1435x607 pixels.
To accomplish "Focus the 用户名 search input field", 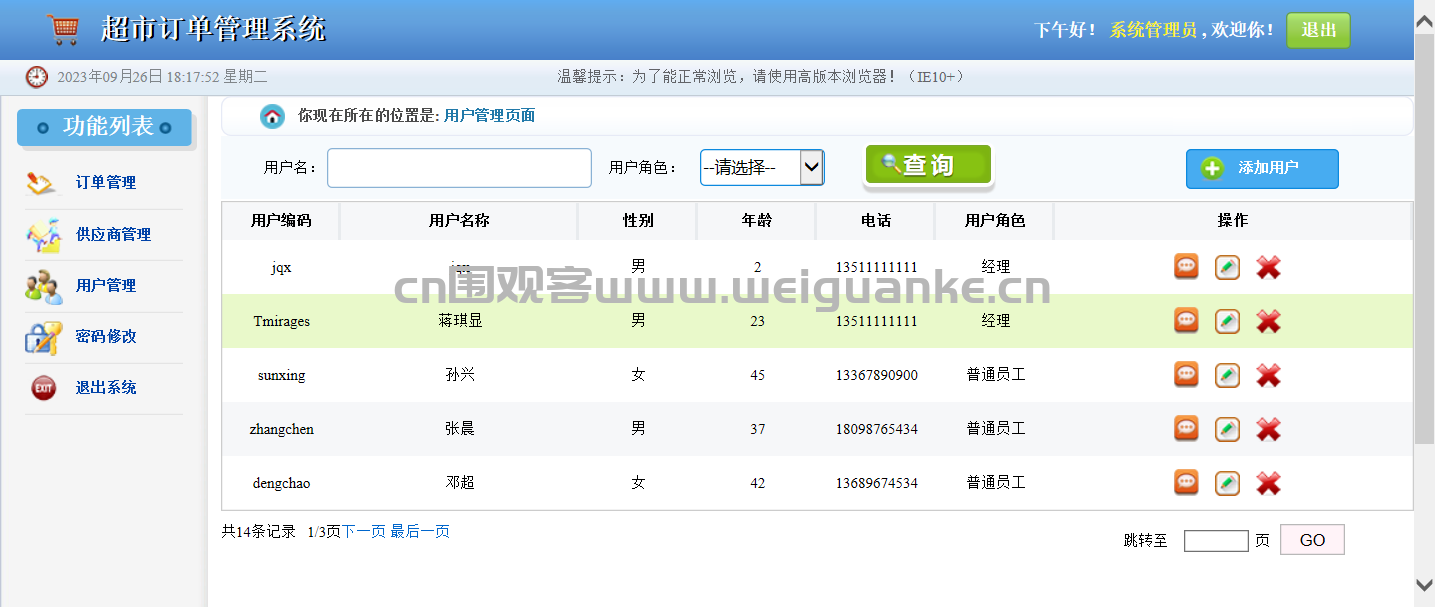I will [x=459, y=168].
